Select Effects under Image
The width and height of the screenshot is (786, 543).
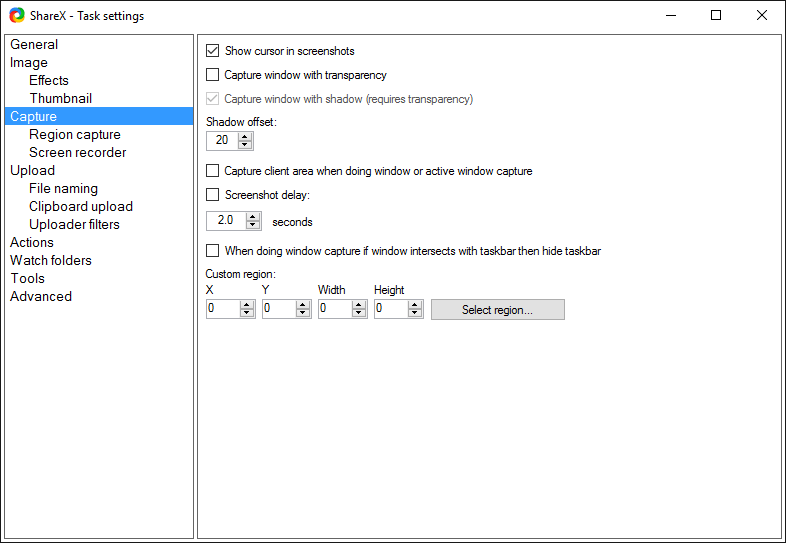(x=49, y=80)
